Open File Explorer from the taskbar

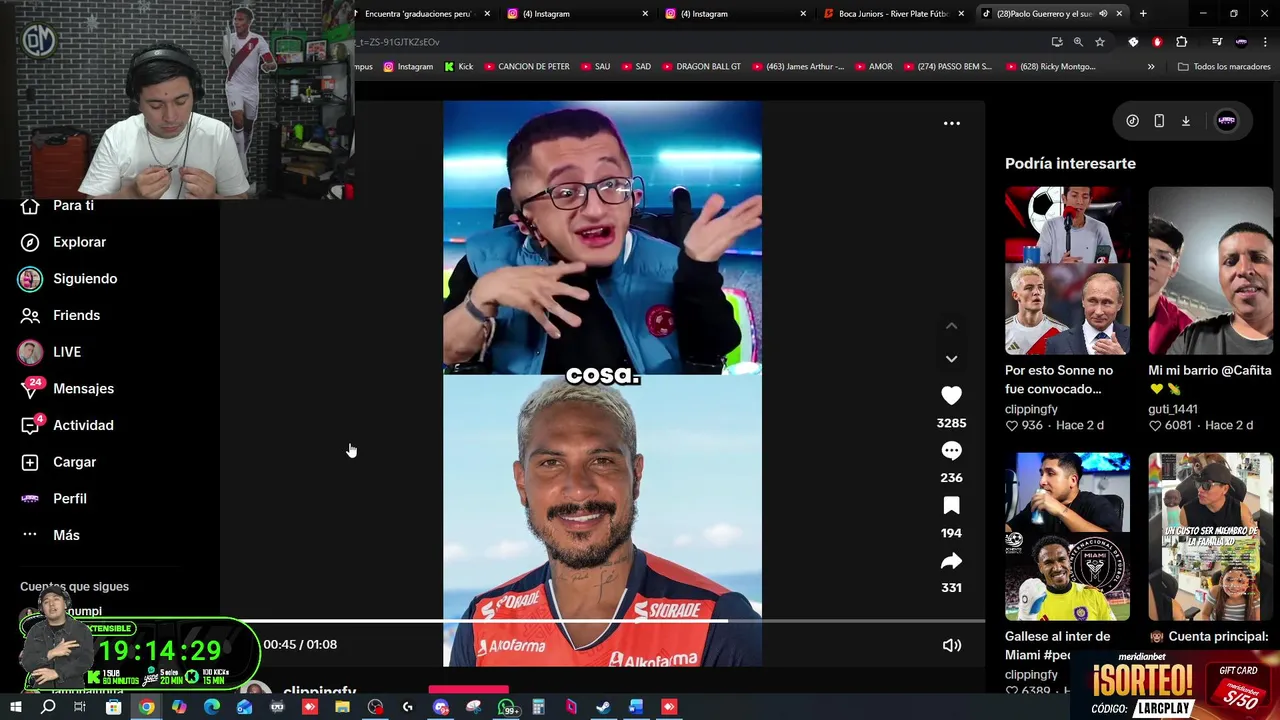tap(342, 708)
